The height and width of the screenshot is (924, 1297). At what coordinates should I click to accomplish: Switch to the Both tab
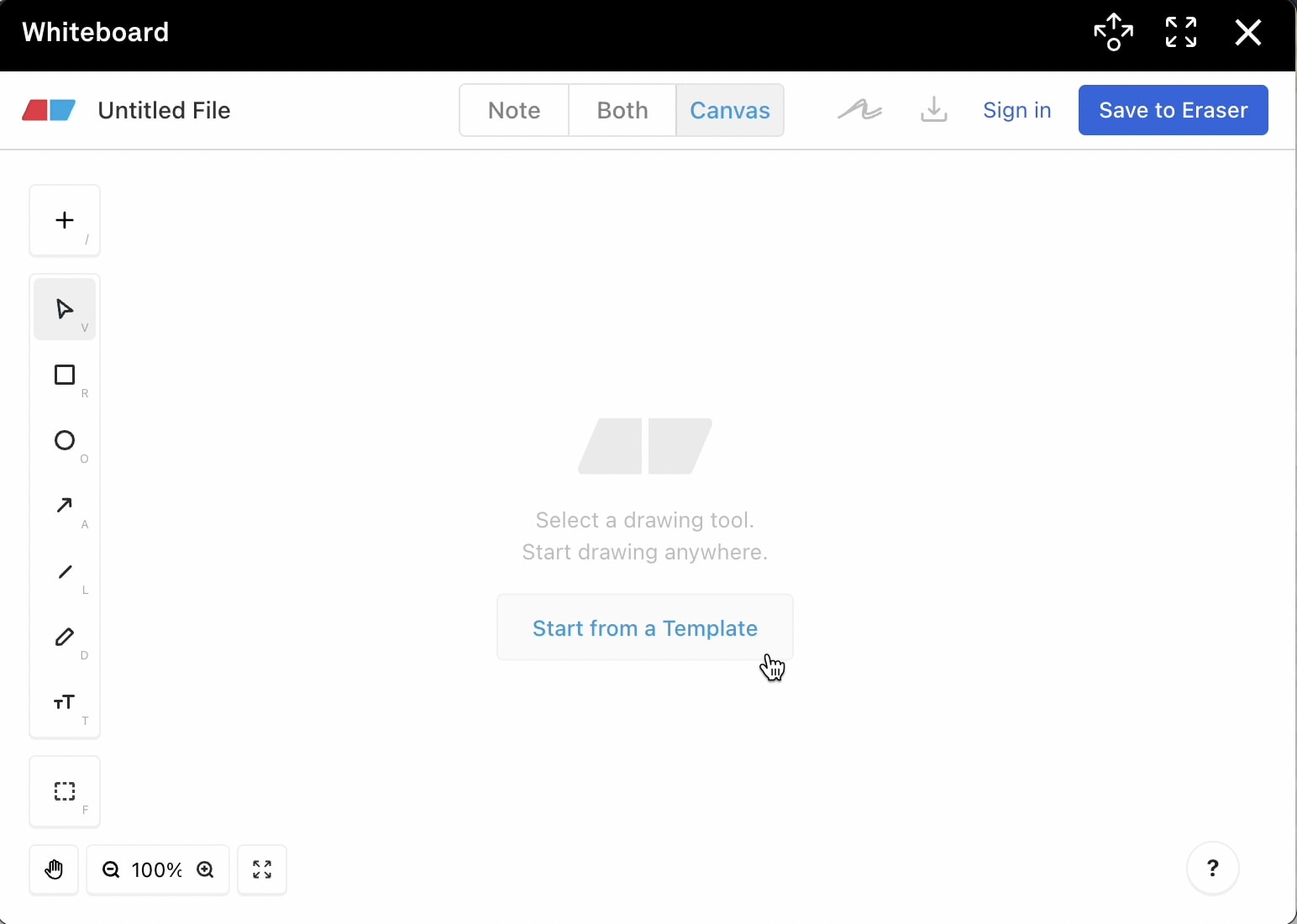click(622, 110)
